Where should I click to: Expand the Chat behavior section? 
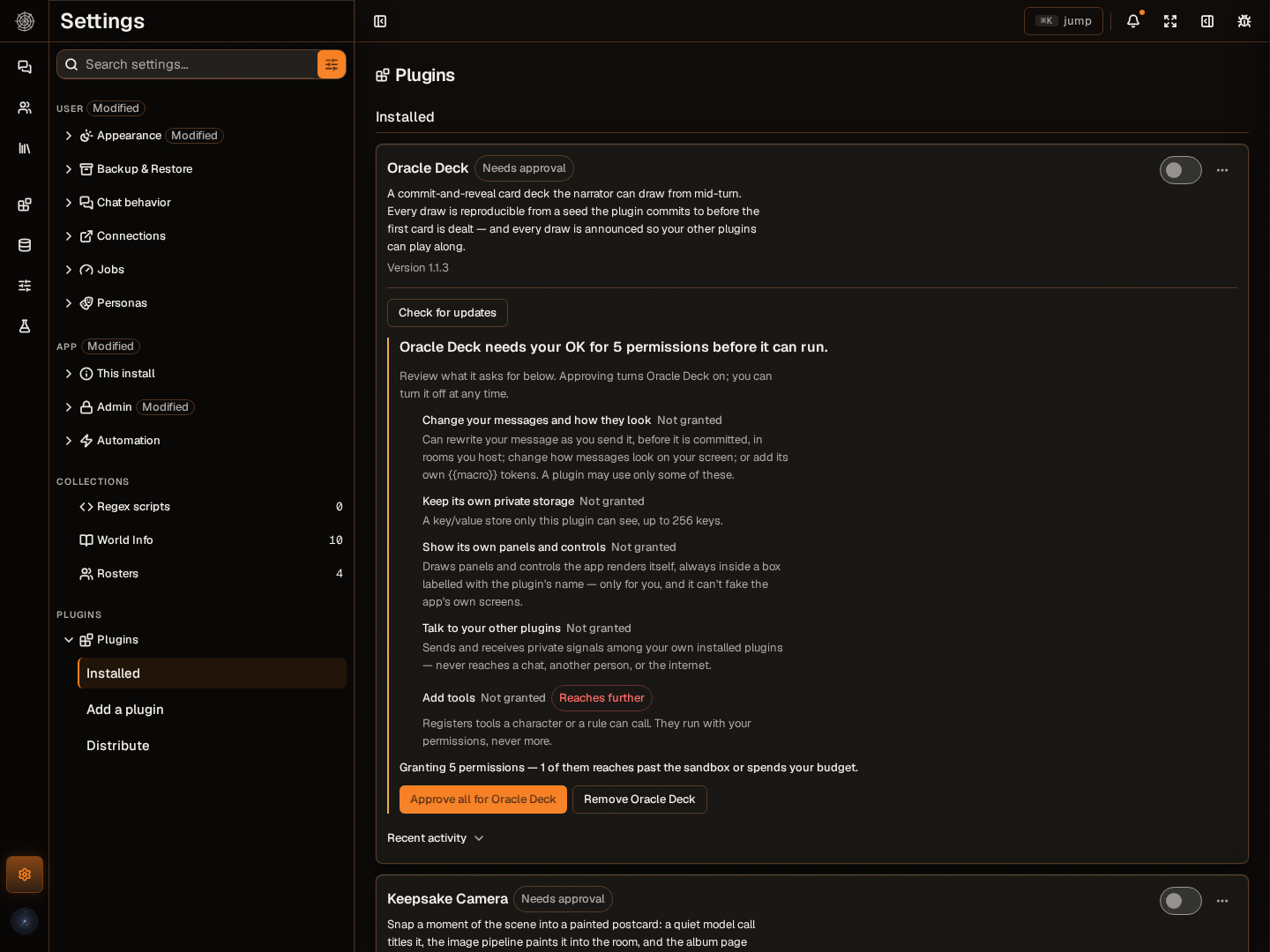[x=69, y=203]
